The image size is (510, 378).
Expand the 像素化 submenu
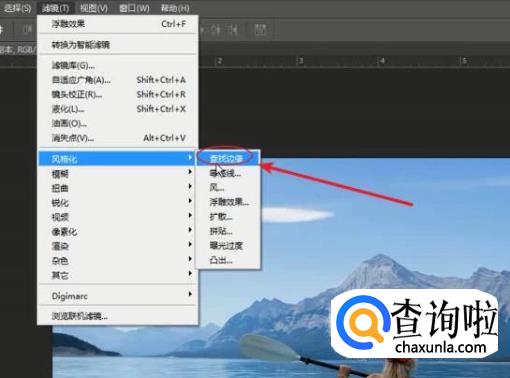pos(118,231)
